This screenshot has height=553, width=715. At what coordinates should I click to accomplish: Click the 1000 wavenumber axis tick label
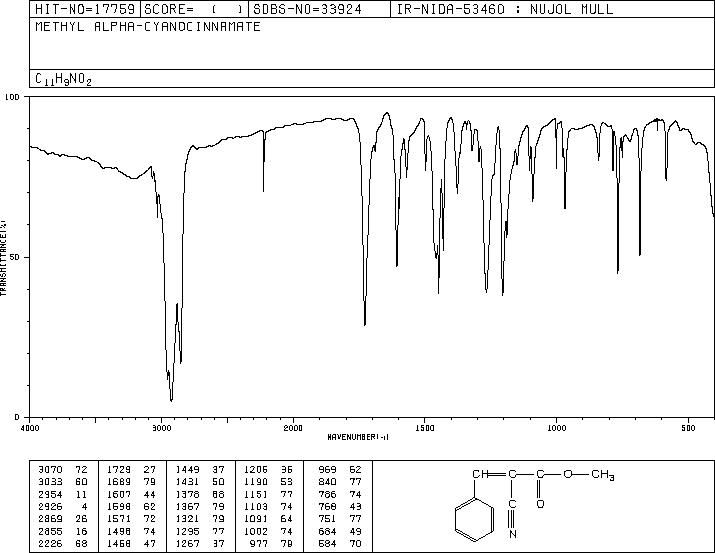(556, 428)
